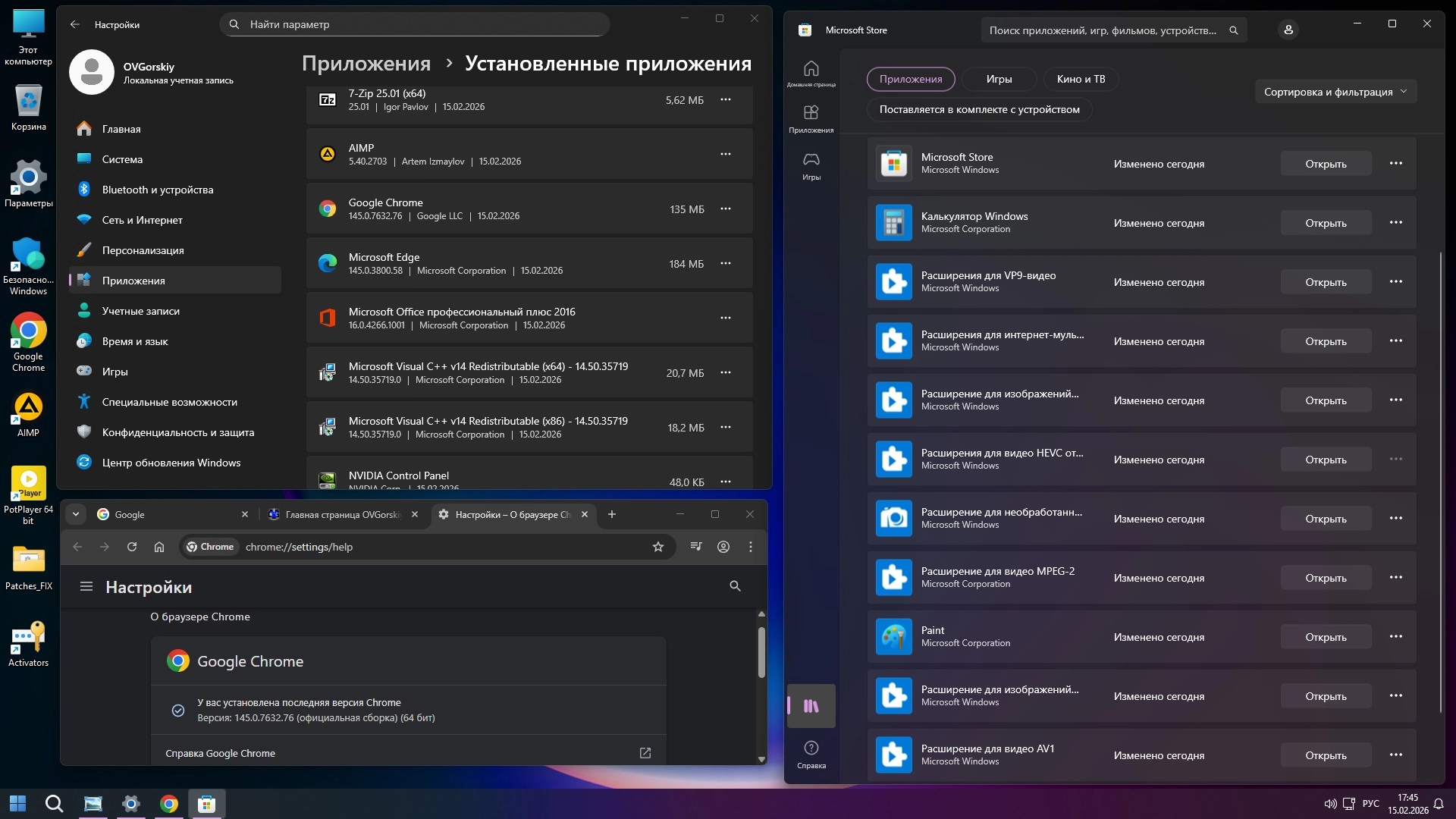
Task: Expand Сортировка и фильтрация dropdown
Action: pos(1335,92)
